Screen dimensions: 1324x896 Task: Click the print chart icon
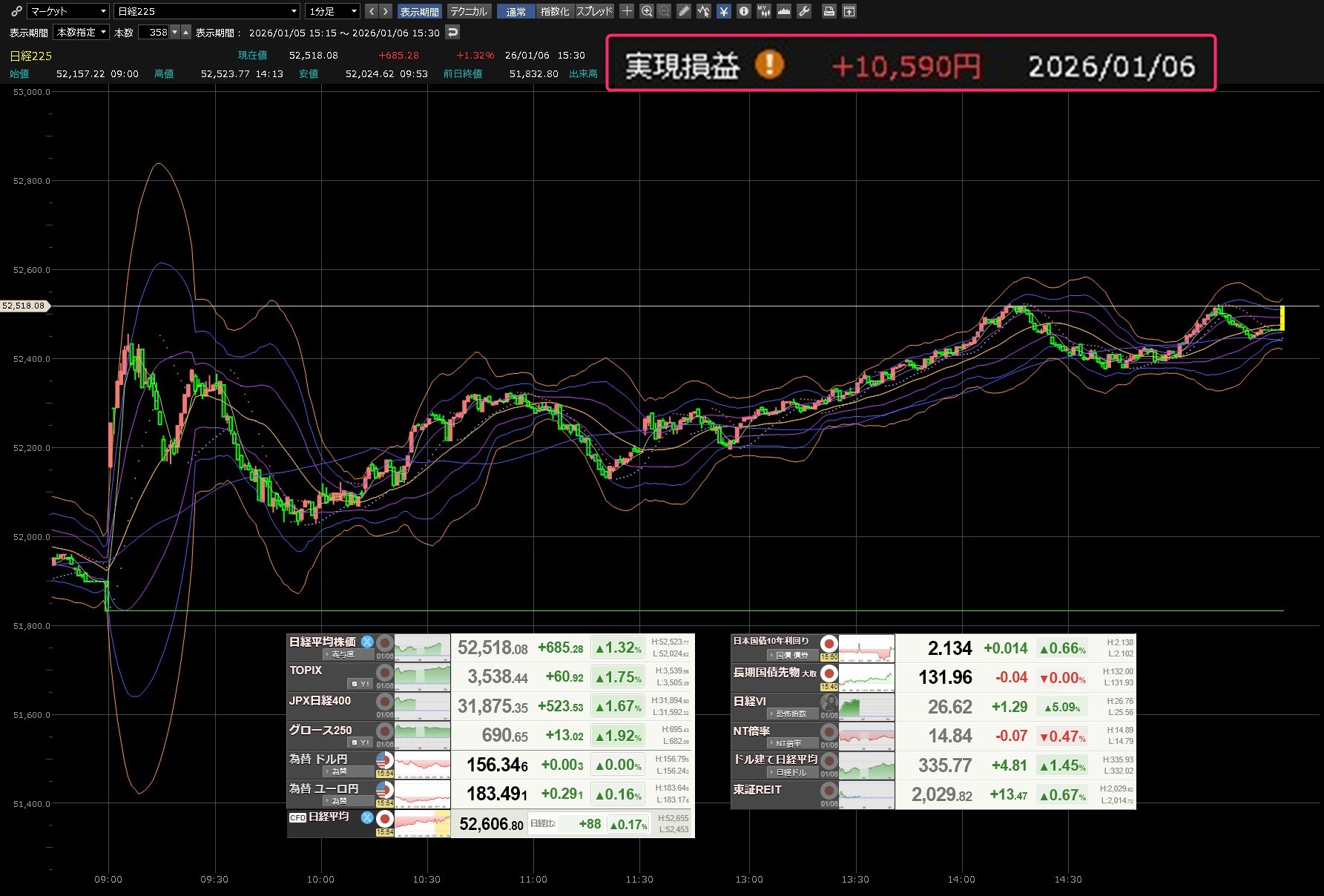pos(829,11)
